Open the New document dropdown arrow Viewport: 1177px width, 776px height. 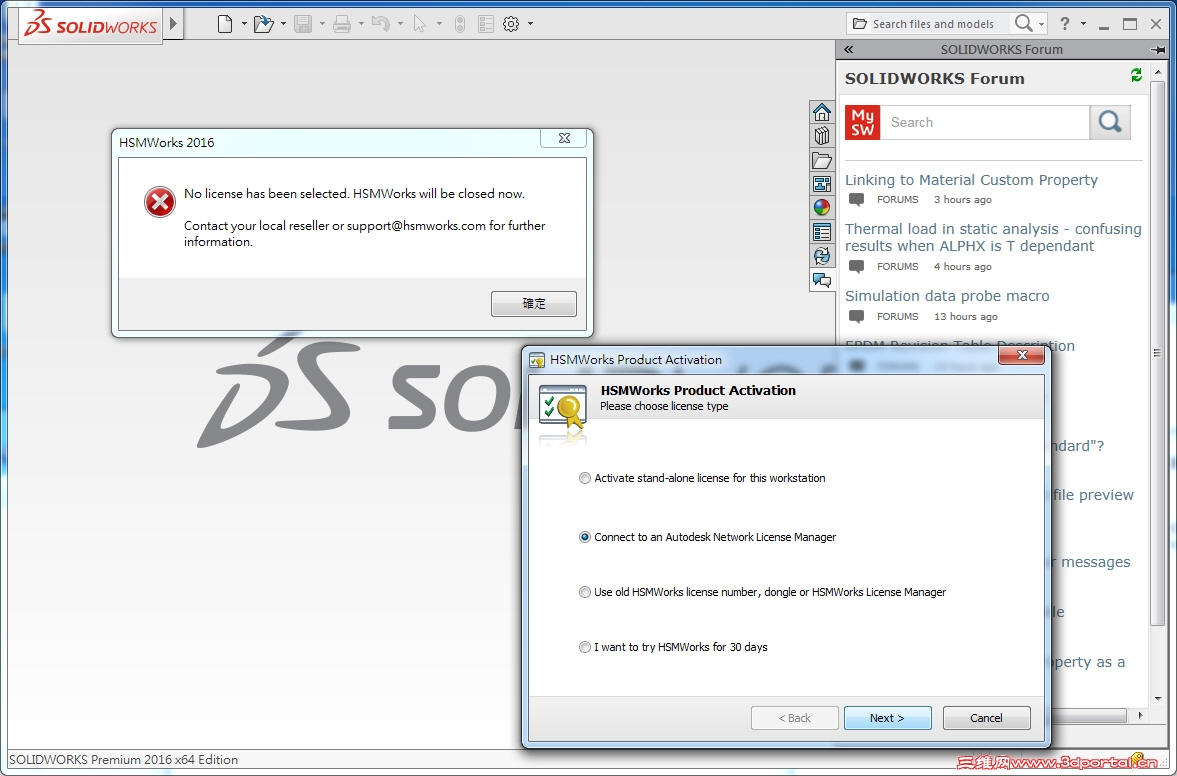pos(244,24)
